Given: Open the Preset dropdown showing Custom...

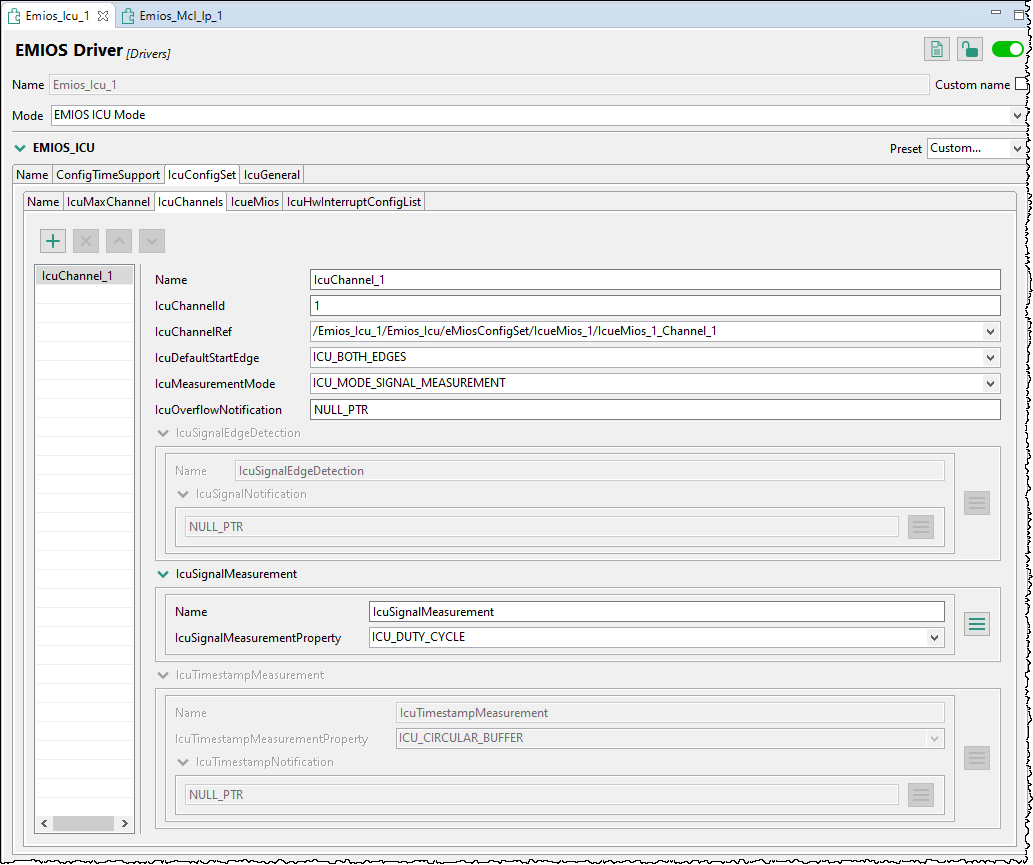Looking at the screenshot, I should tap(975, 148).
